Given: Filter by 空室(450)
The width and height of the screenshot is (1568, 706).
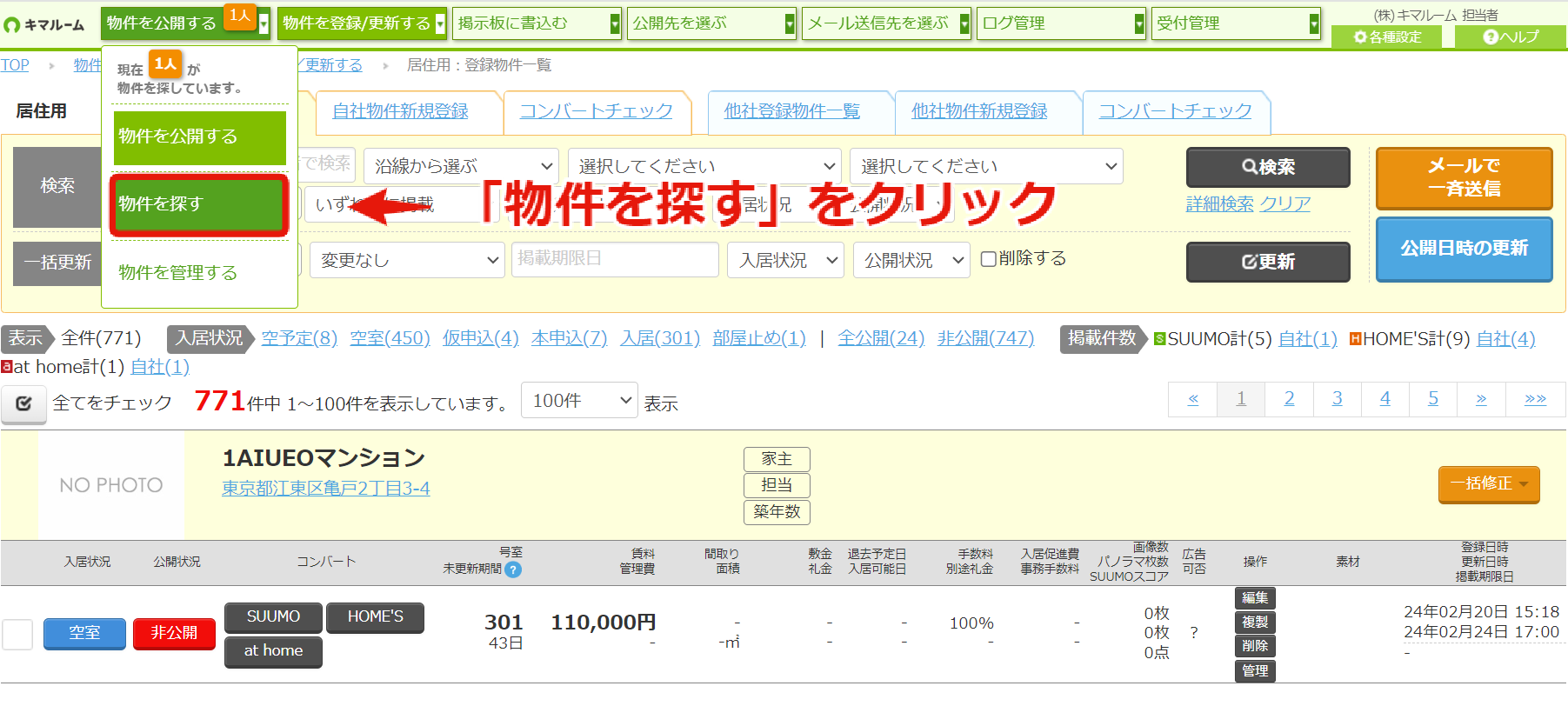Looking at the screenshot, I should pyautogui.click(x=390, y=338).
